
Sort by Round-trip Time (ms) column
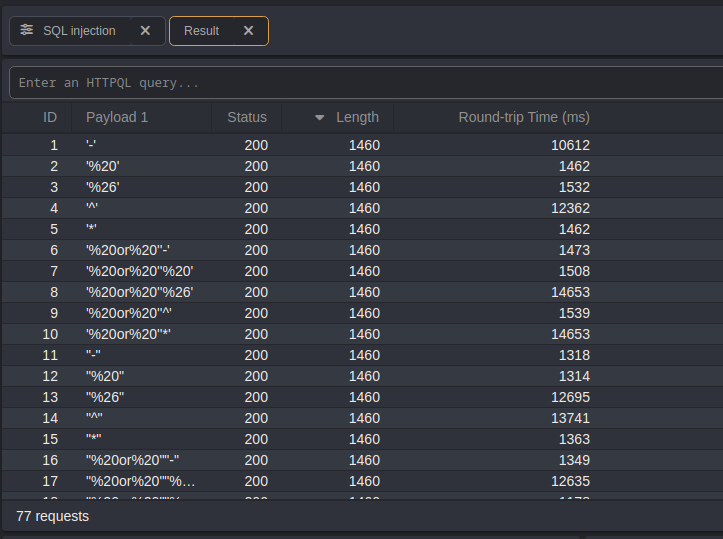click(x=524, y=117)
